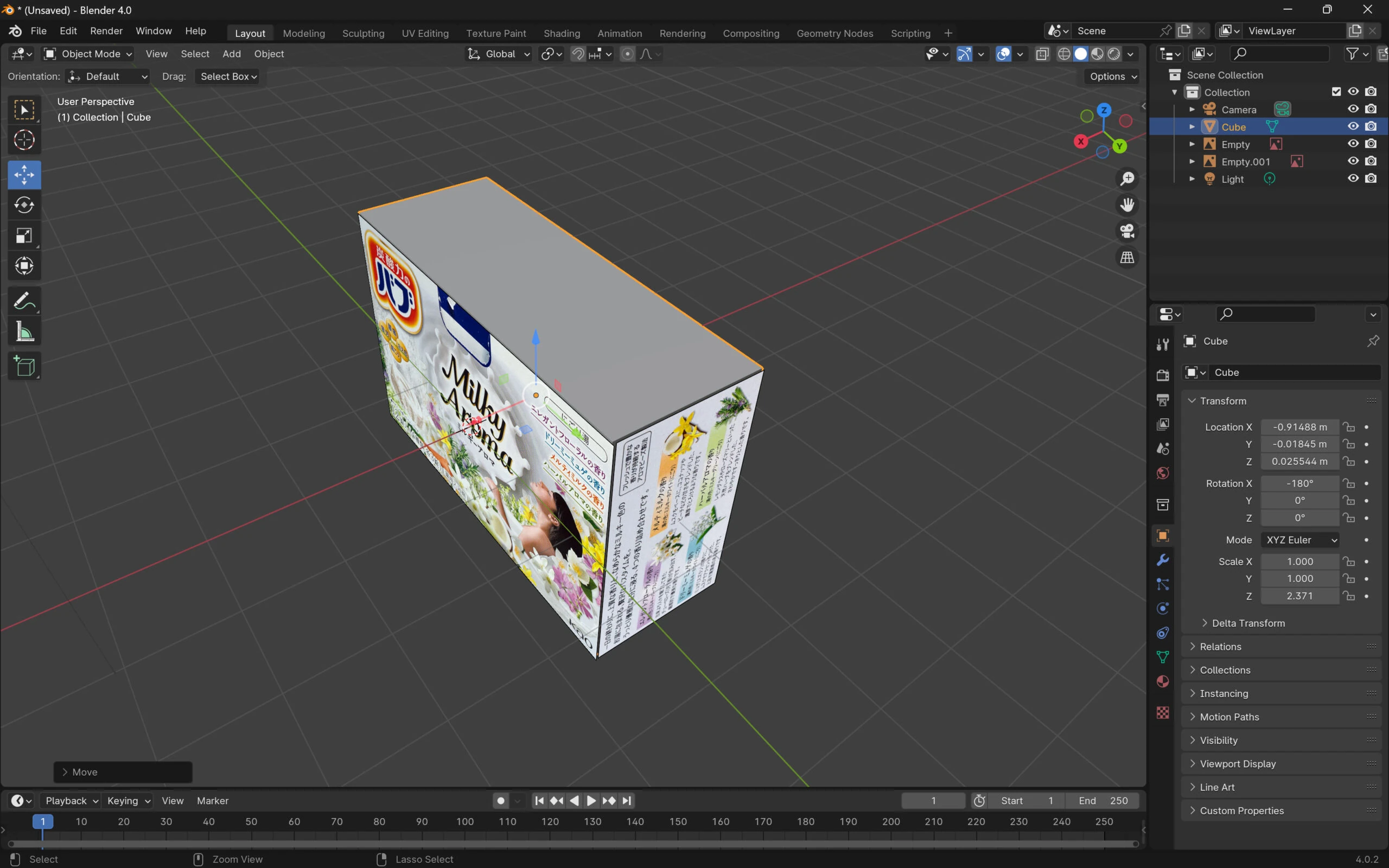The width and height of the screenshot is (1389, 868).
Task: Select the 3D Cursor tool
Action: [x=24, y=140]
